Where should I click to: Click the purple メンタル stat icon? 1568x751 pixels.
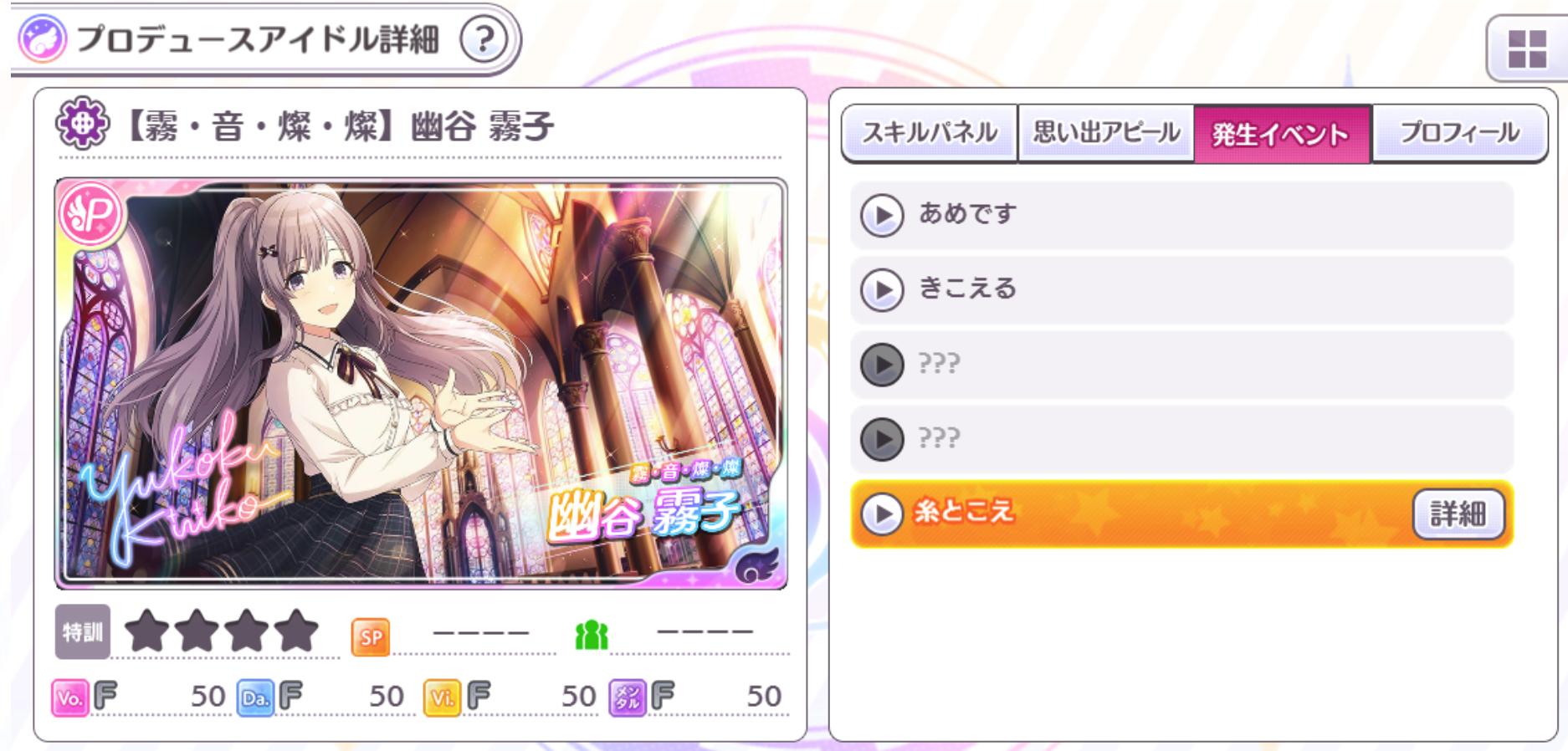click(x=628, y=697)
